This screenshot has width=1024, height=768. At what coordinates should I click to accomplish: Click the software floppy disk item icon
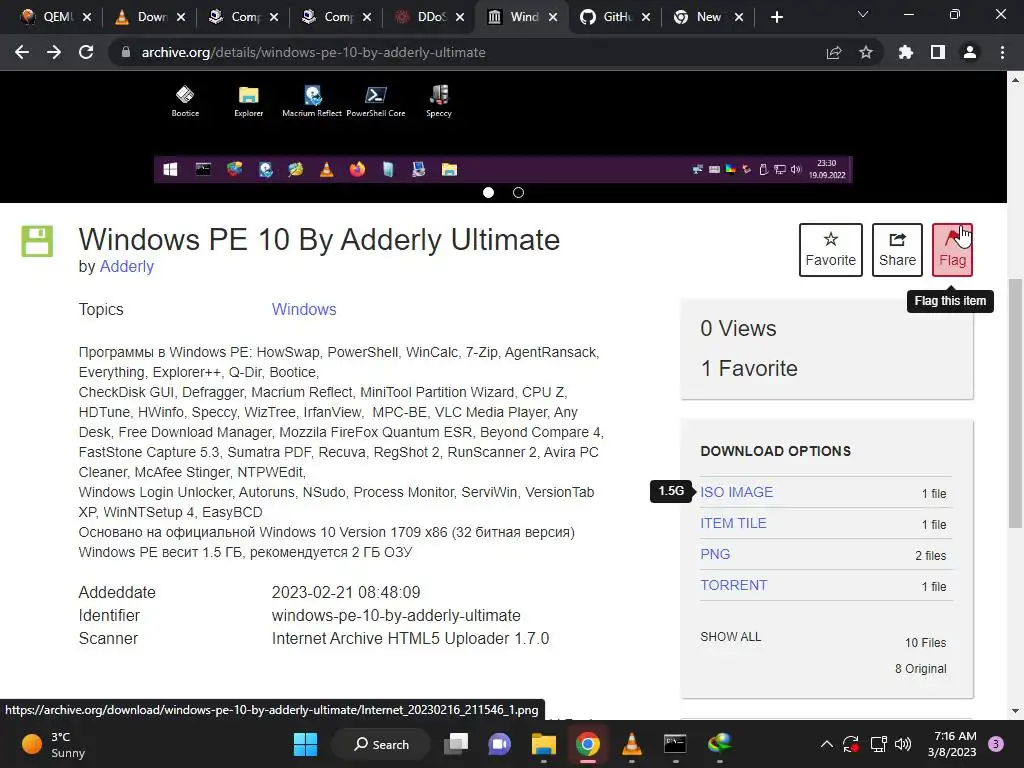click(x=37, y=241)
